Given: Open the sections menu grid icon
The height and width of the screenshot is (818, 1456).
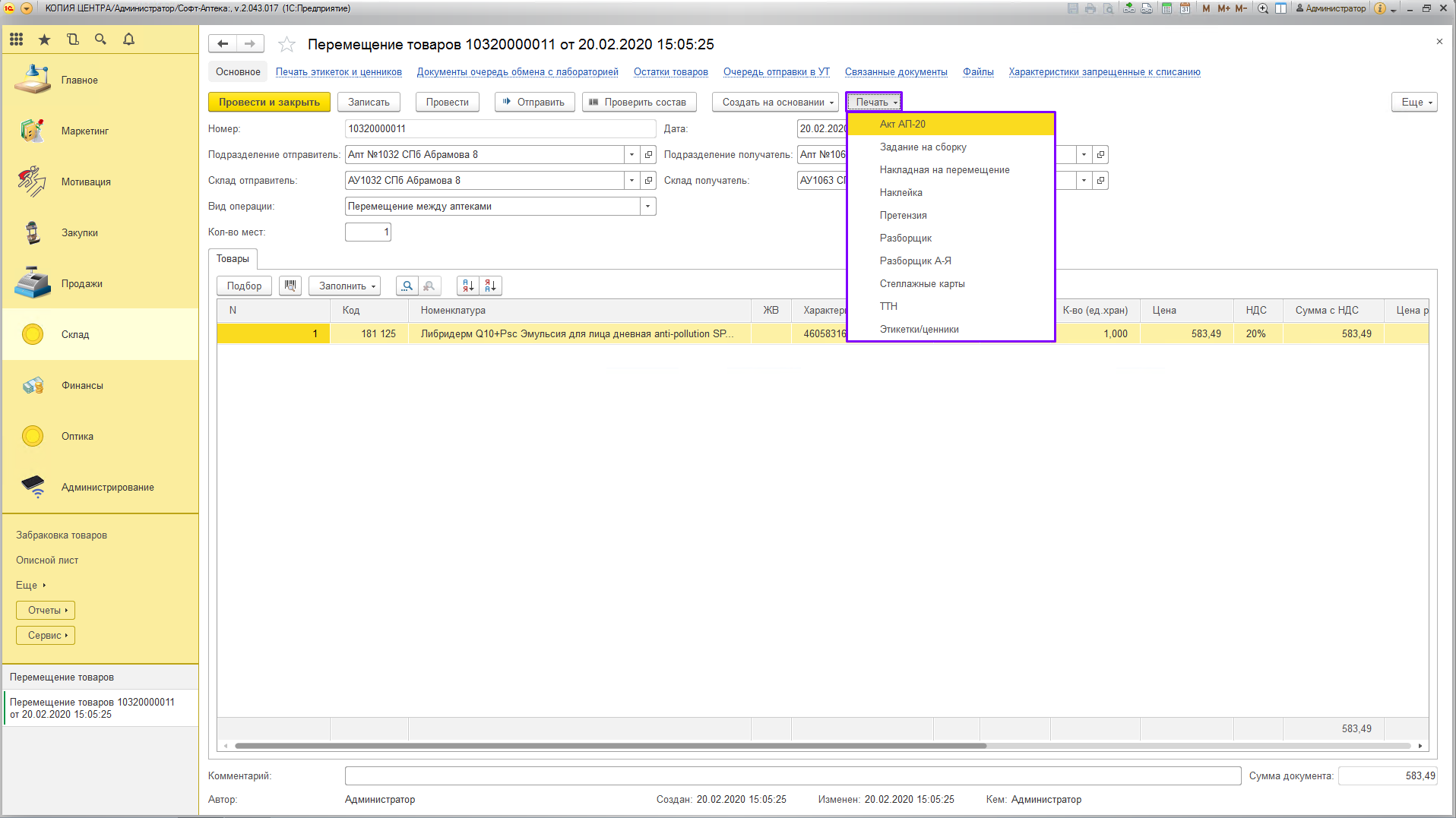Looking at the screenshot, I should 17,39.
